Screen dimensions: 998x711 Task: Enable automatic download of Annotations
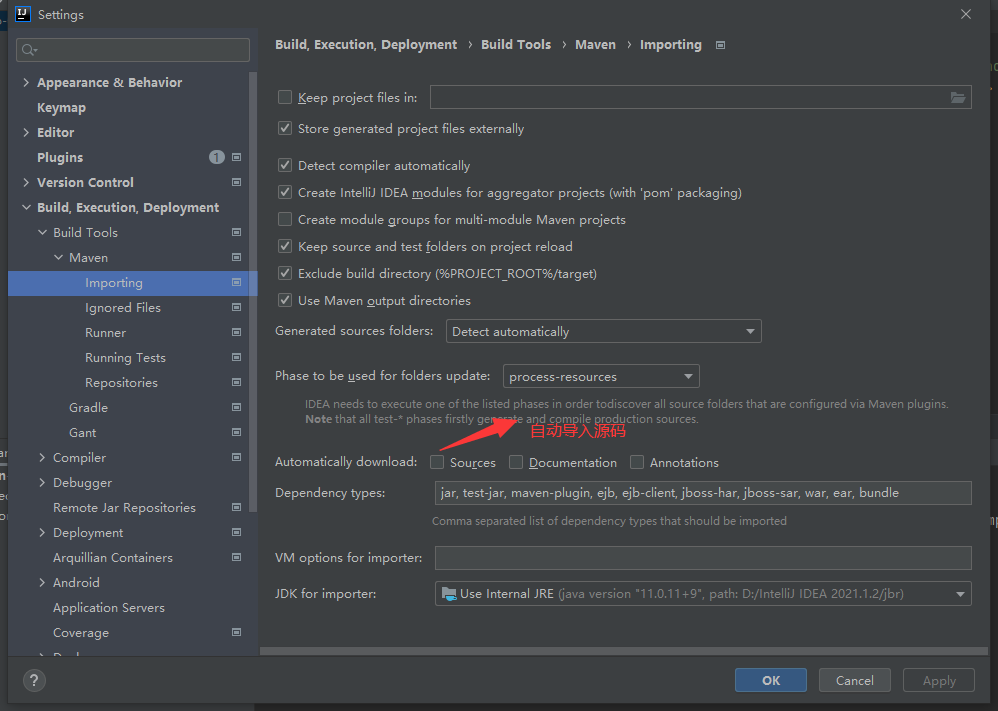(636, 462)
